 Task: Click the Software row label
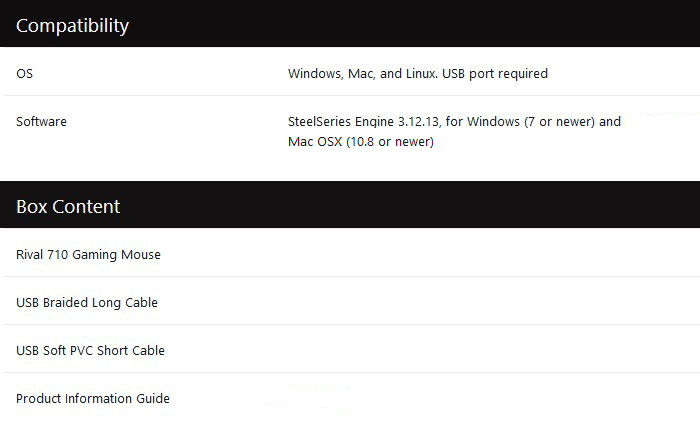(x=41, y=121)
